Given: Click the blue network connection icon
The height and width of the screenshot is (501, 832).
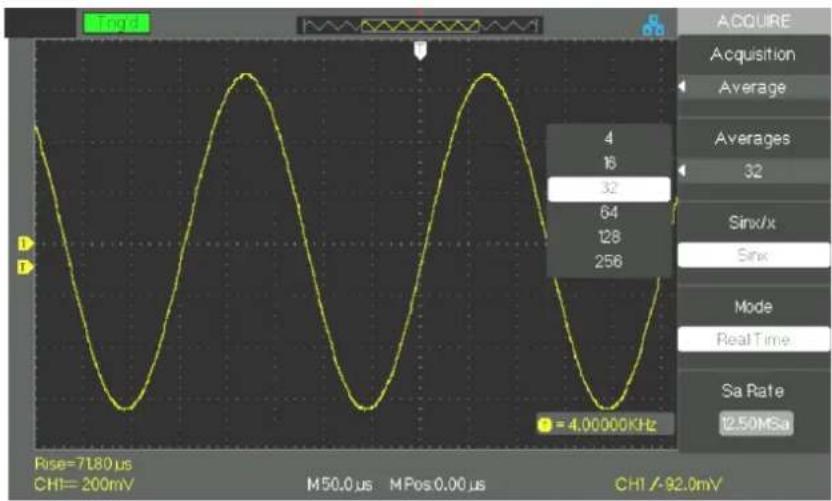Looking at the screenshot, I should (x=653, y=25).
